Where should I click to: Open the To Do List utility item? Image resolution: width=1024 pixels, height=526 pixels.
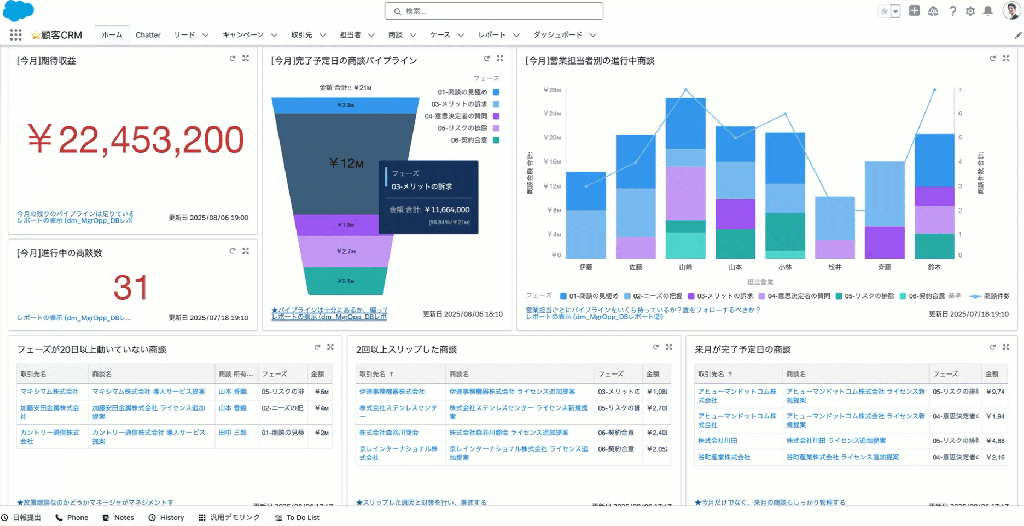coord(297,518)
